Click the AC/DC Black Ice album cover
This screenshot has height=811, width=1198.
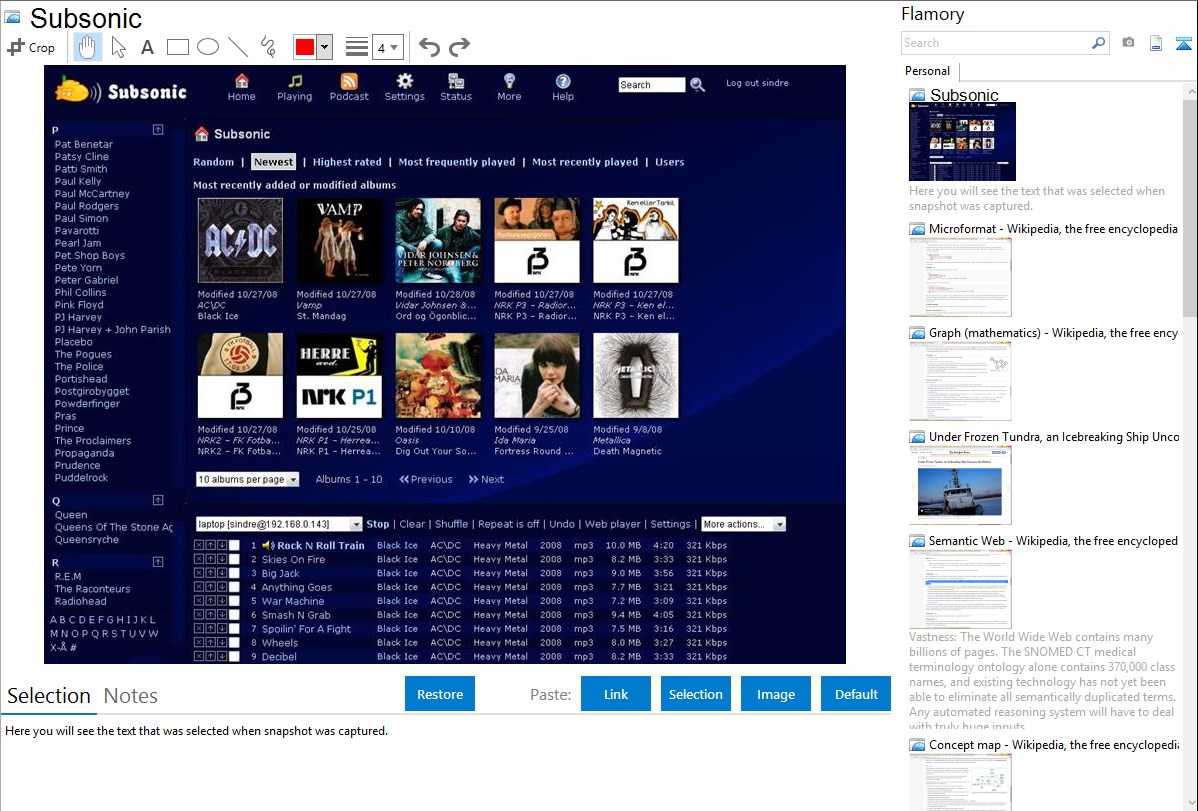(240, 240)
